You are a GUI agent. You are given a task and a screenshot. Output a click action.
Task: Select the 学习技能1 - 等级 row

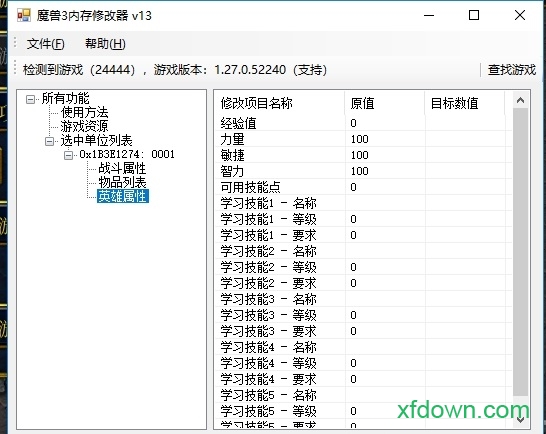click(364, 219)
